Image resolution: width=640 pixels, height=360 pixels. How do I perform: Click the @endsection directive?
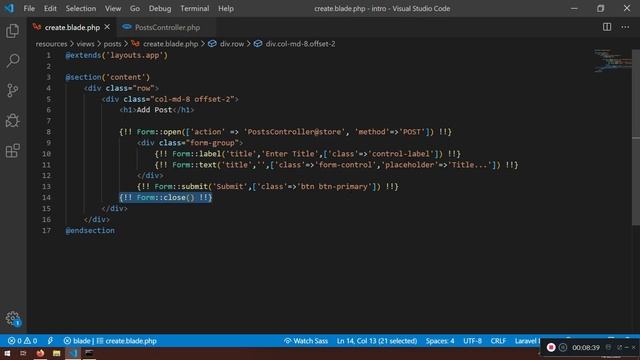point(90,231)
